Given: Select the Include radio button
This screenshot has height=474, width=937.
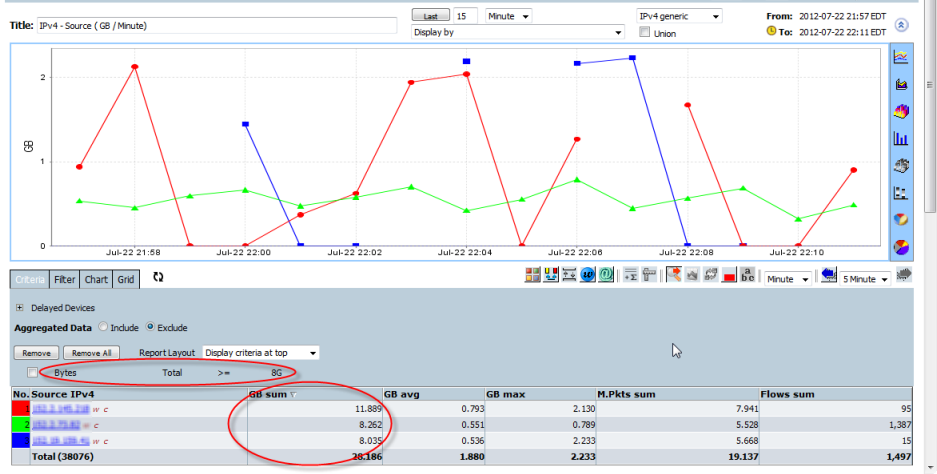Looking at the screenshot, I should (103, 327).
